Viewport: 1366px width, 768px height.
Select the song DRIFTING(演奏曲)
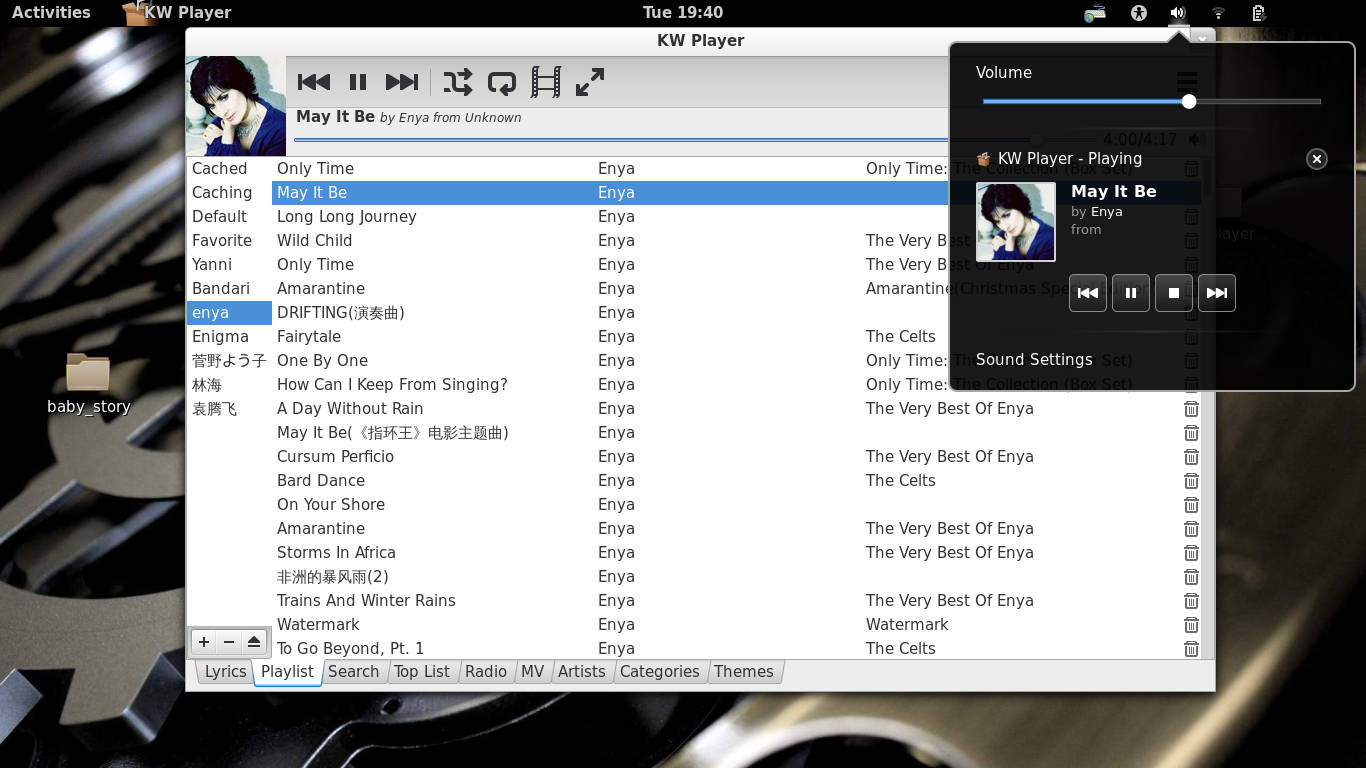coord(340,313)
